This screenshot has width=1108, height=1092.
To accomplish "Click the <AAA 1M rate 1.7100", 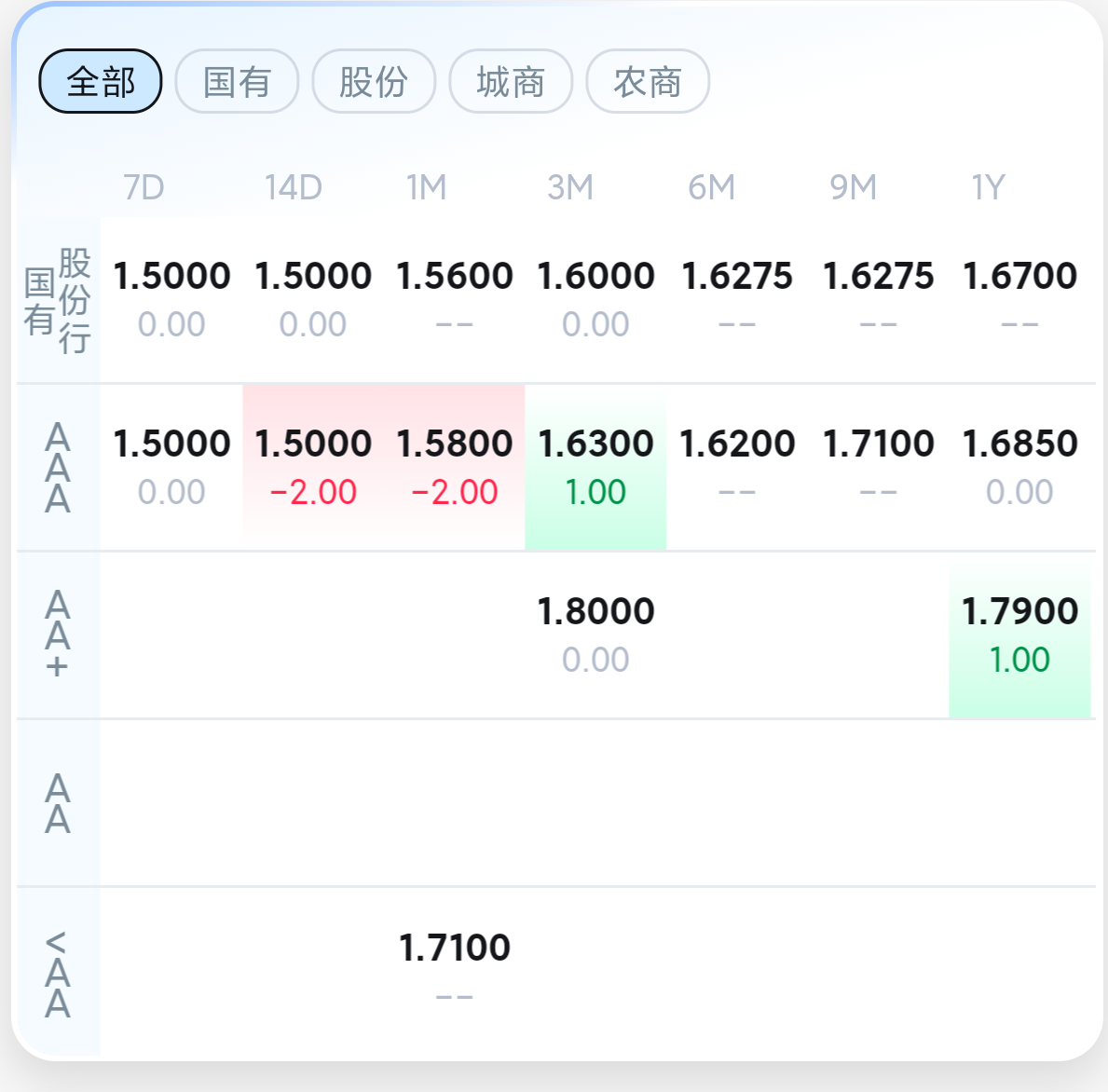I will 455,948.
